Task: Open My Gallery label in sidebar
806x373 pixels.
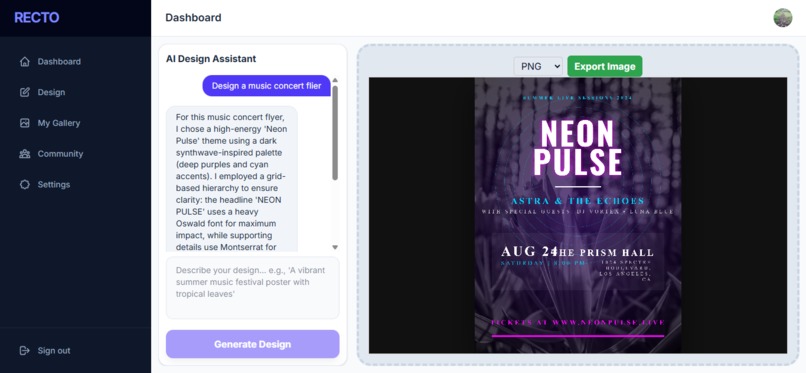Action: pos(59,123)
